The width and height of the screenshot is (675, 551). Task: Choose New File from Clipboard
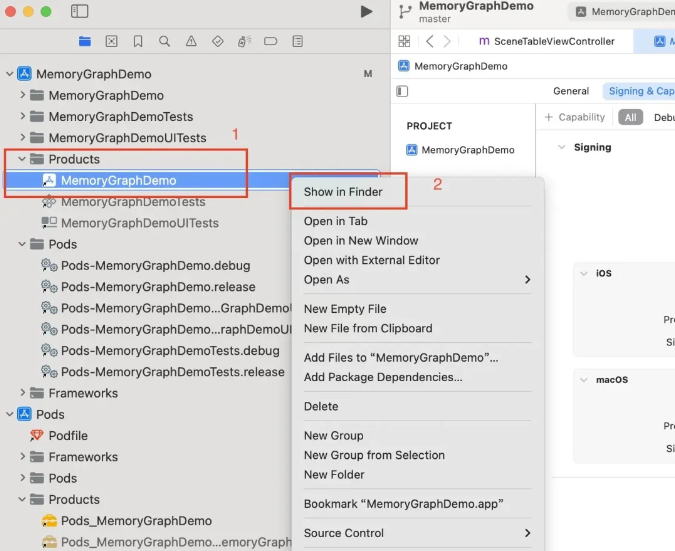pyautogui.click(x=368, y=328)
